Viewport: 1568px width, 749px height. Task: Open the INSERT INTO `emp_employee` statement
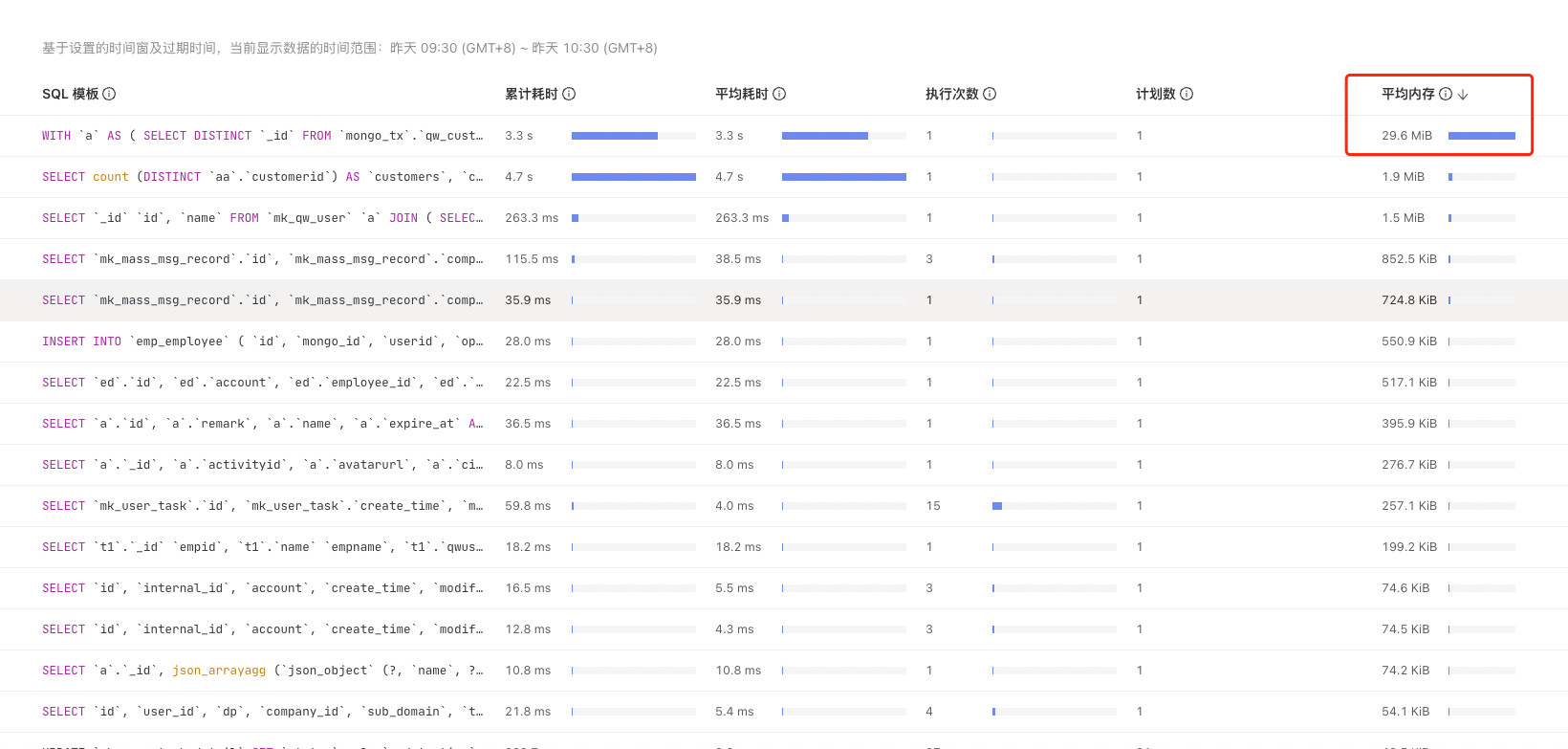pos(262,341)
